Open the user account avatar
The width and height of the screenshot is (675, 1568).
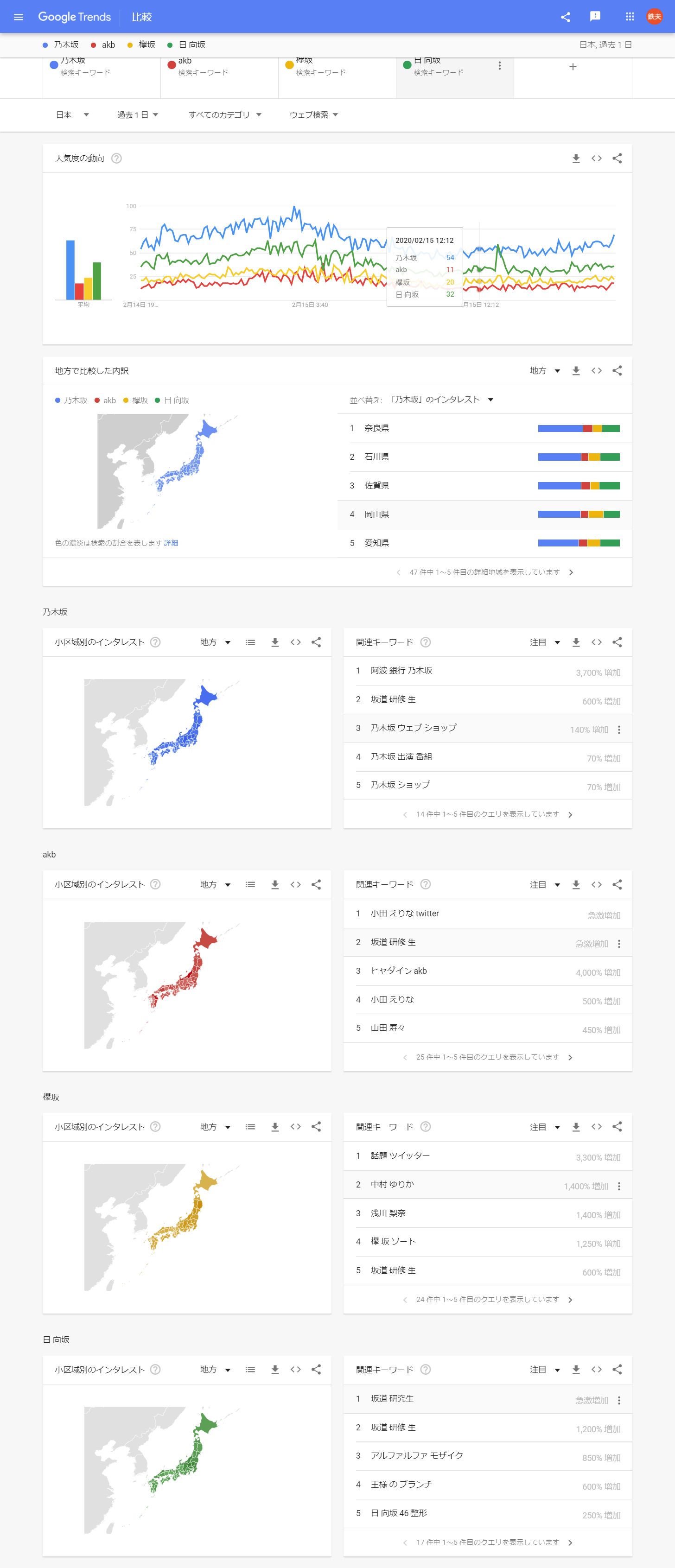(654, 17)
